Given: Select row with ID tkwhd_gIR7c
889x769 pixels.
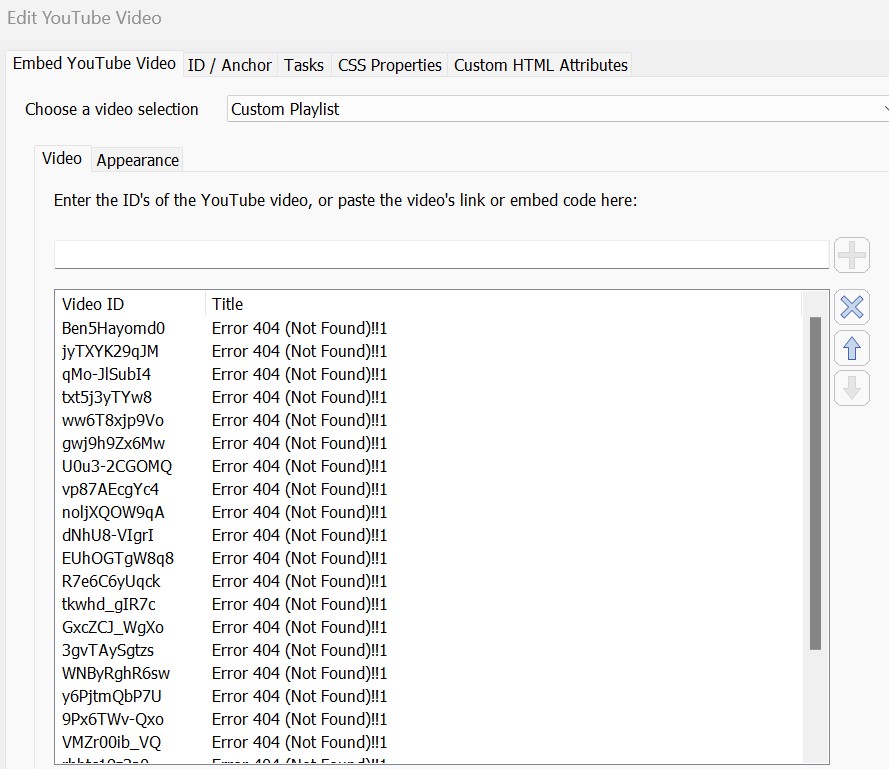Looking at the screenshot, I should click(429, 605).
